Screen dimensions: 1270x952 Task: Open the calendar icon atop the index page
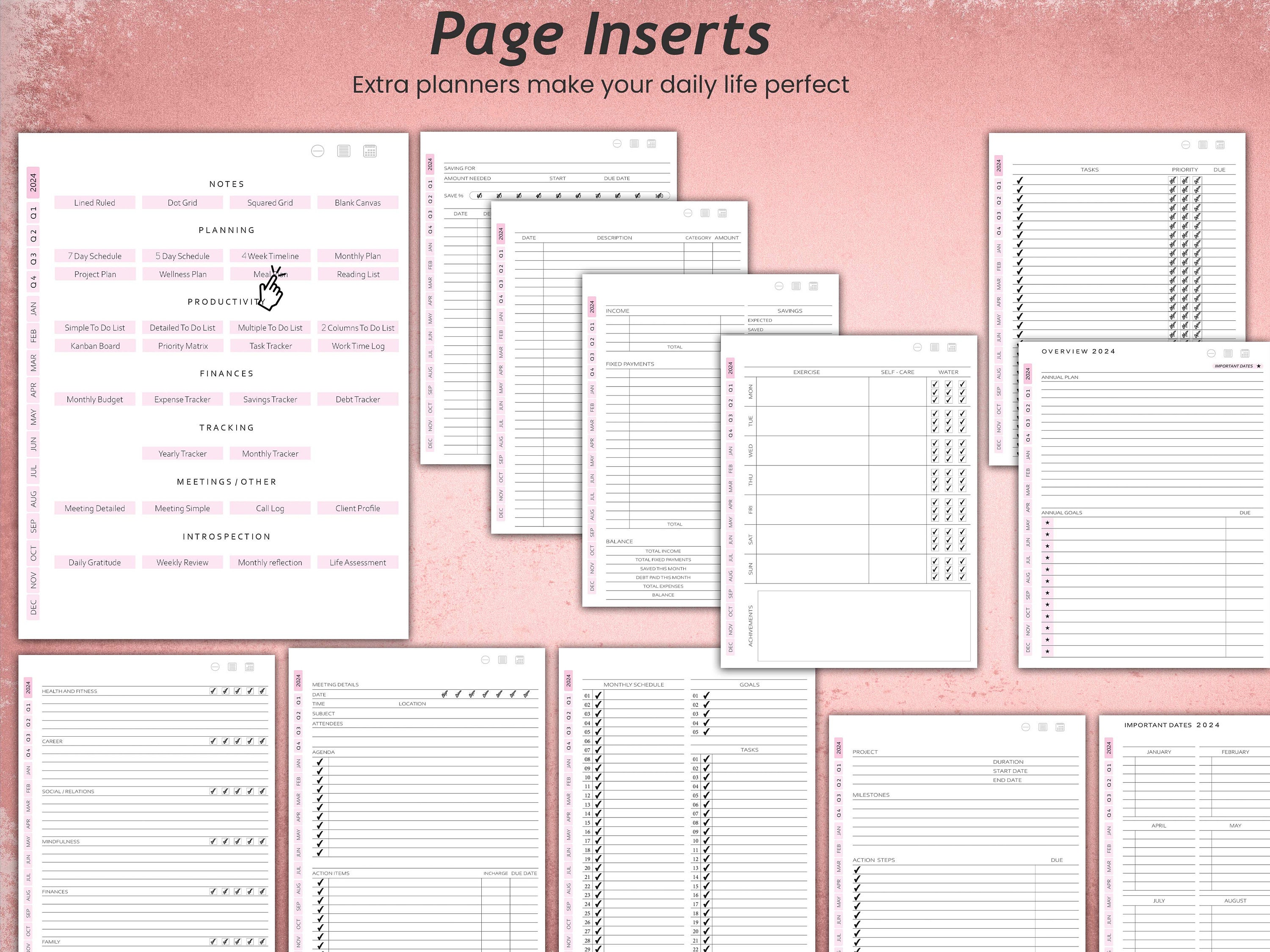(370, 150)
